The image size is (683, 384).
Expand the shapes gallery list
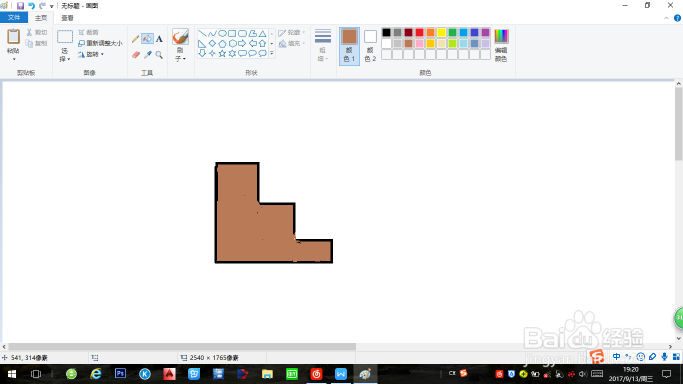coord(272,54)
